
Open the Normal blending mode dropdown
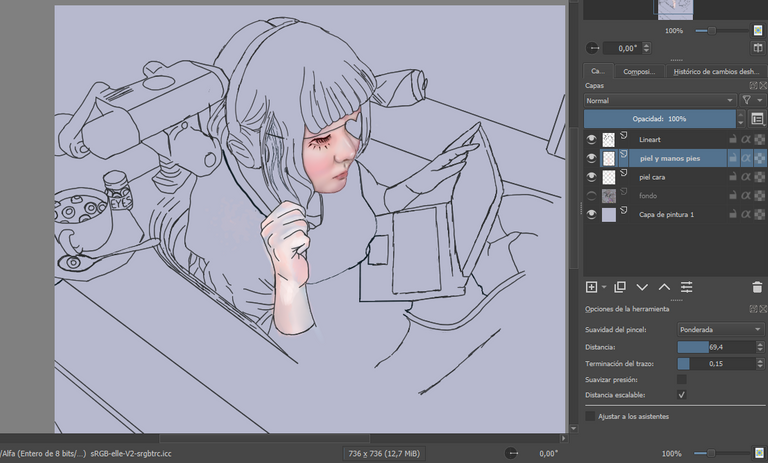(660, 100)
